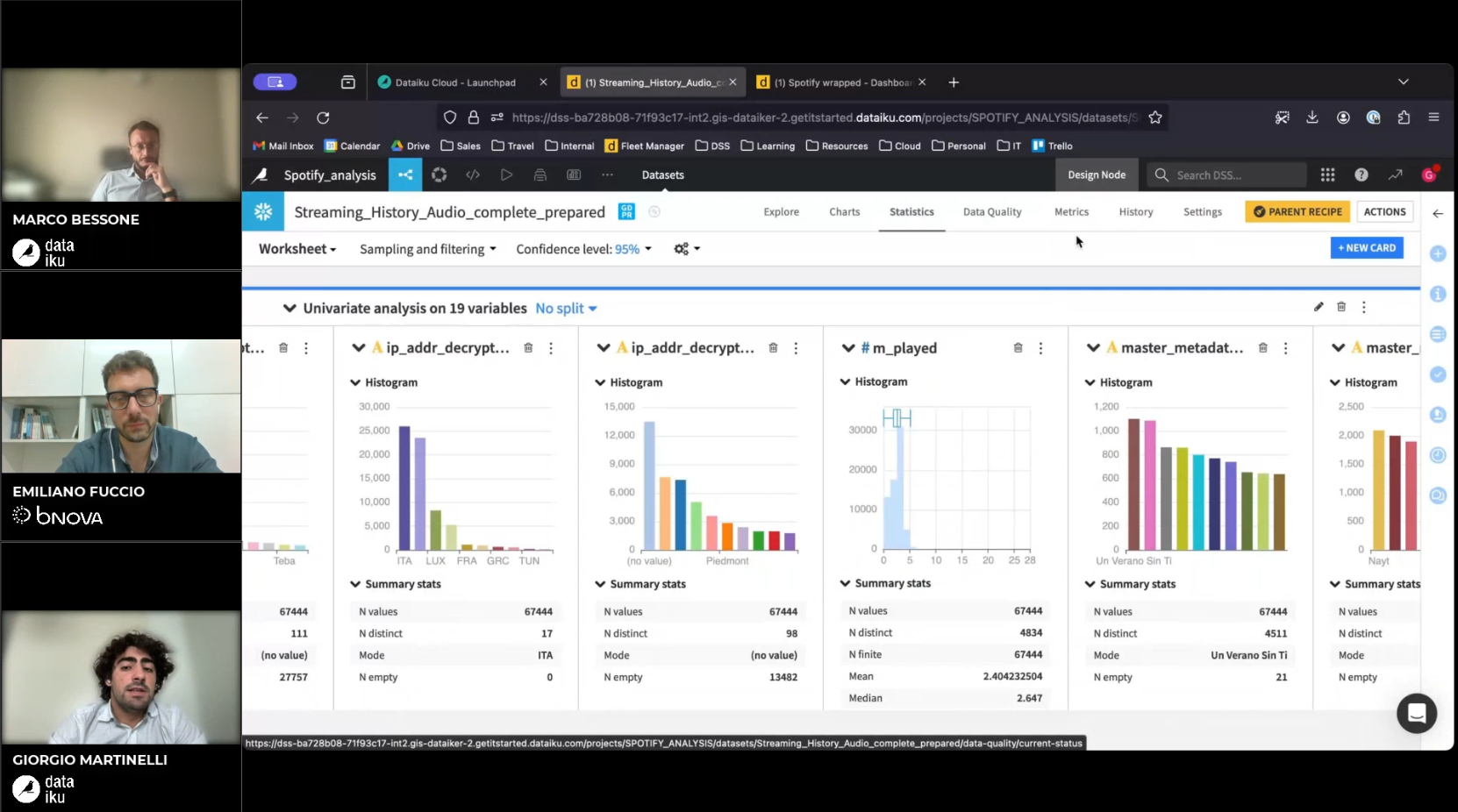The image size is (1458, 812).
Task: Switch to Dataiku Cloud Launchpad browser tab
Action: tap(456, 82)
